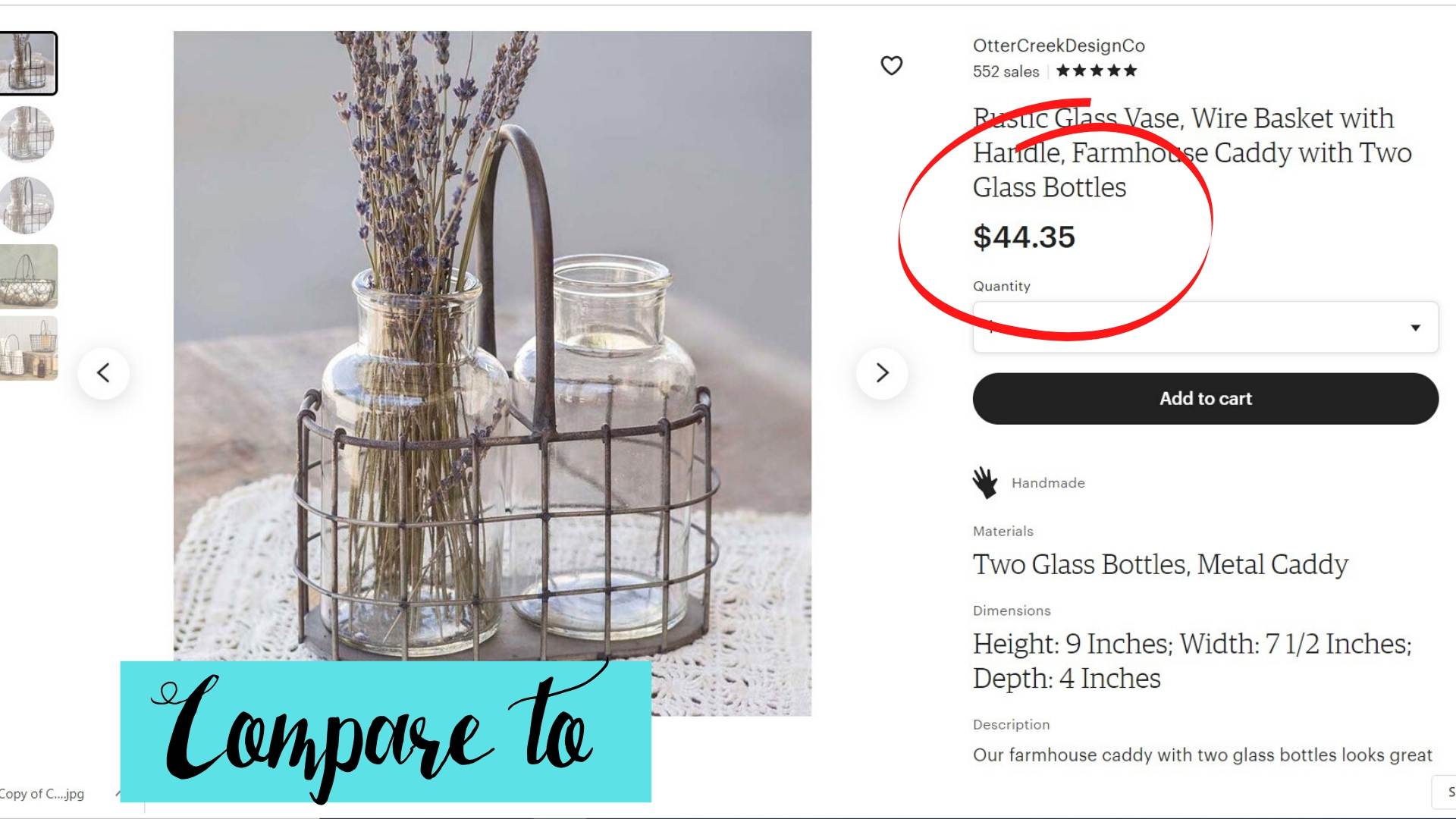Go to previous product image arrow
This screenshot has height=819, width=1456.
click(104, 373)
